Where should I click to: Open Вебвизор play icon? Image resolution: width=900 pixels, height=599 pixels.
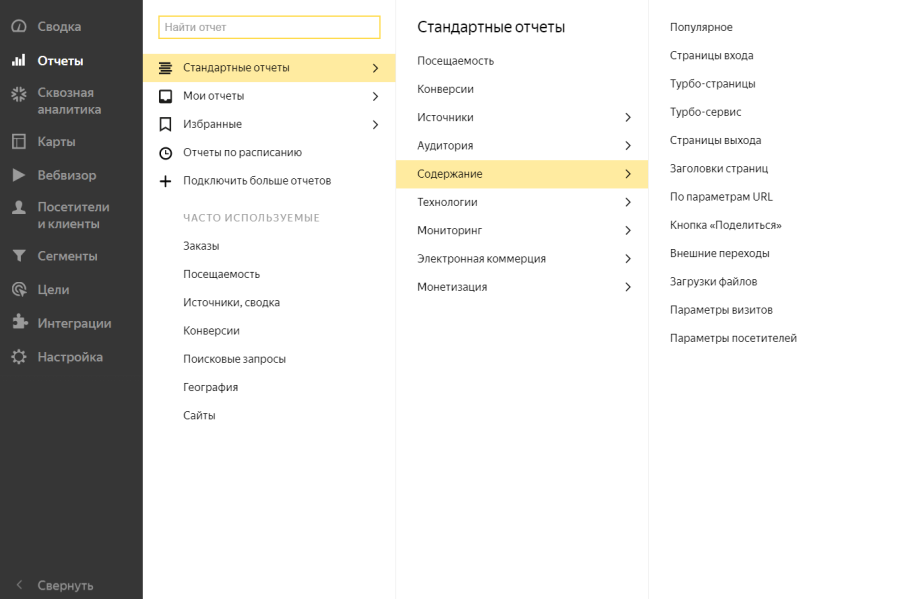point(19,175)
